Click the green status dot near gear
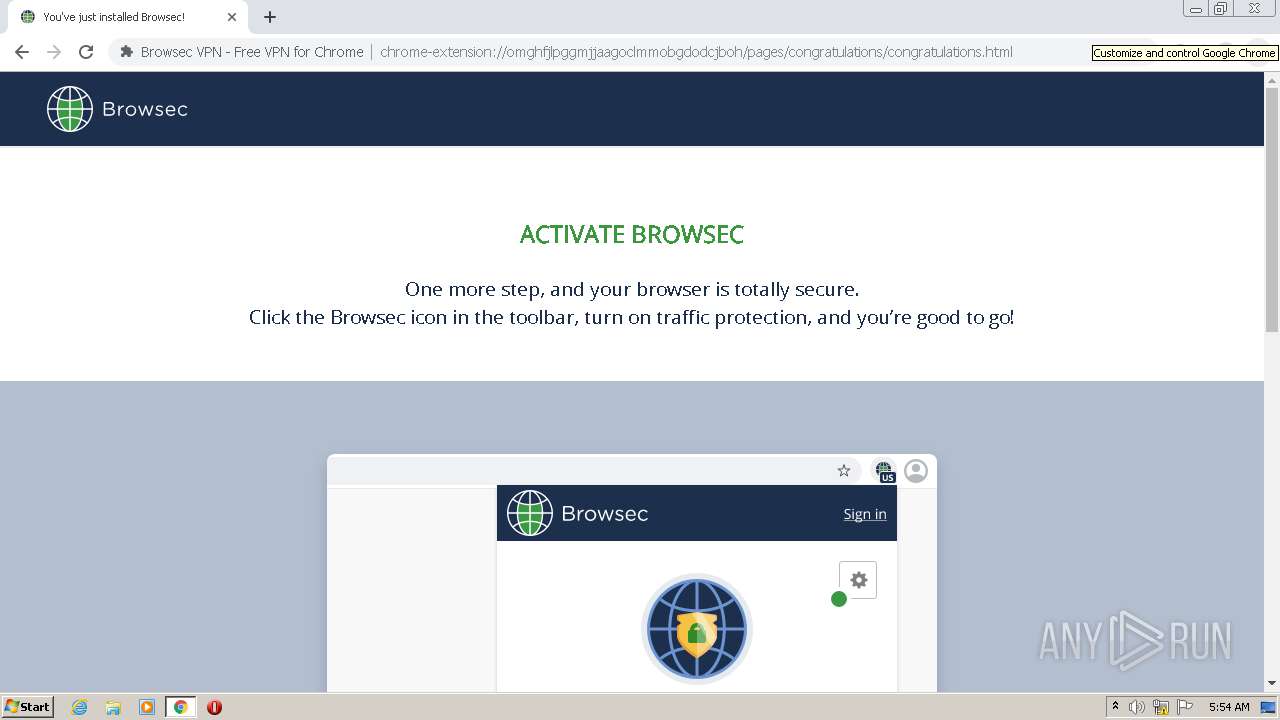Image resolution: width=1280 pixels, height=720 pixels. click(839, 599)
